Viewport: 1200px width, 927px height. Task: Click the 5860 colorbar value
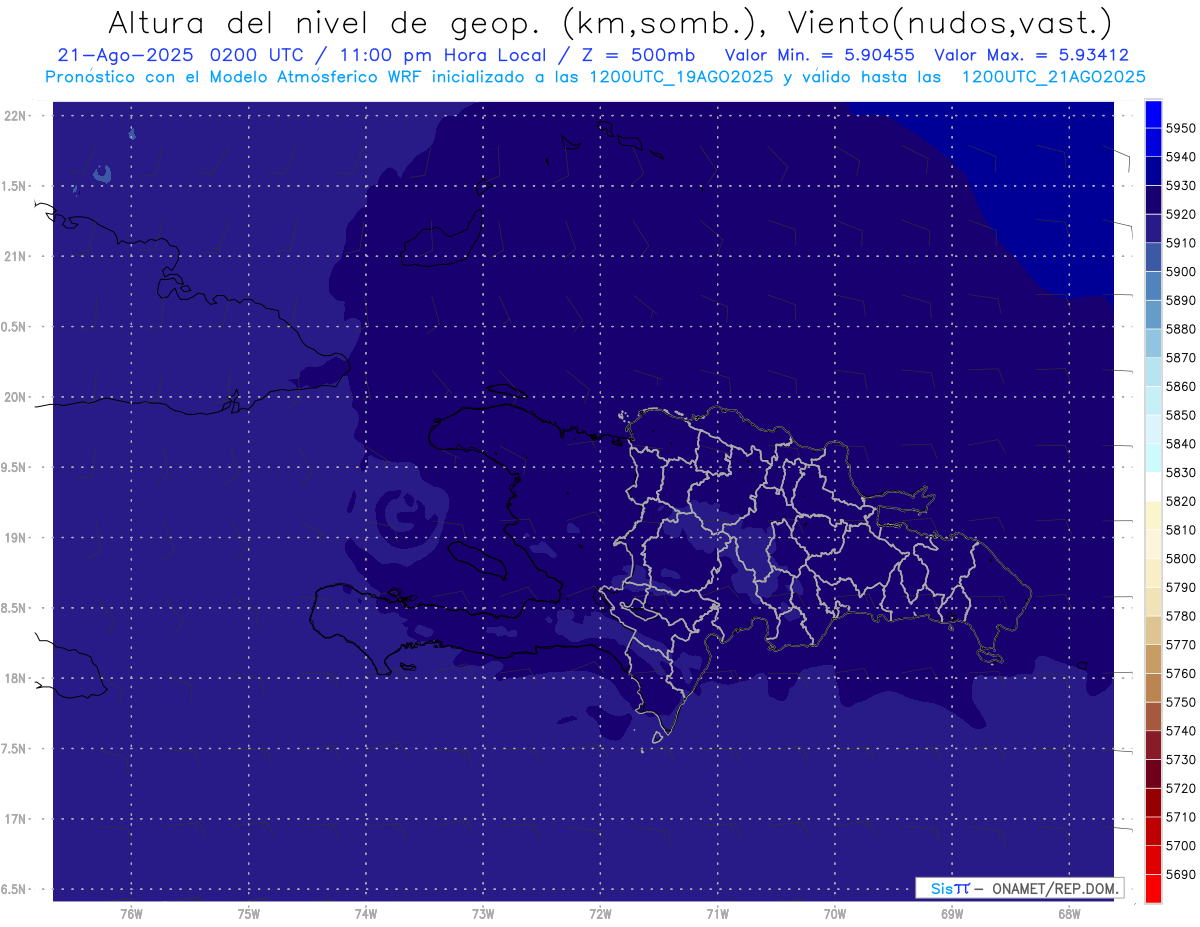[1181, 386]
